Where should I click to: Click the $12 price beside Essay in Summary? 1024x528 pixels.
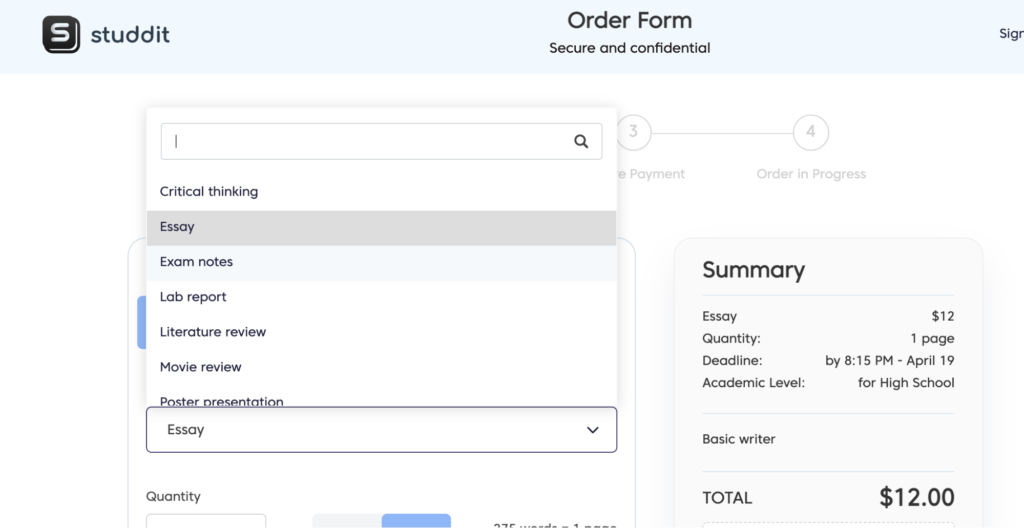point(943,317)
